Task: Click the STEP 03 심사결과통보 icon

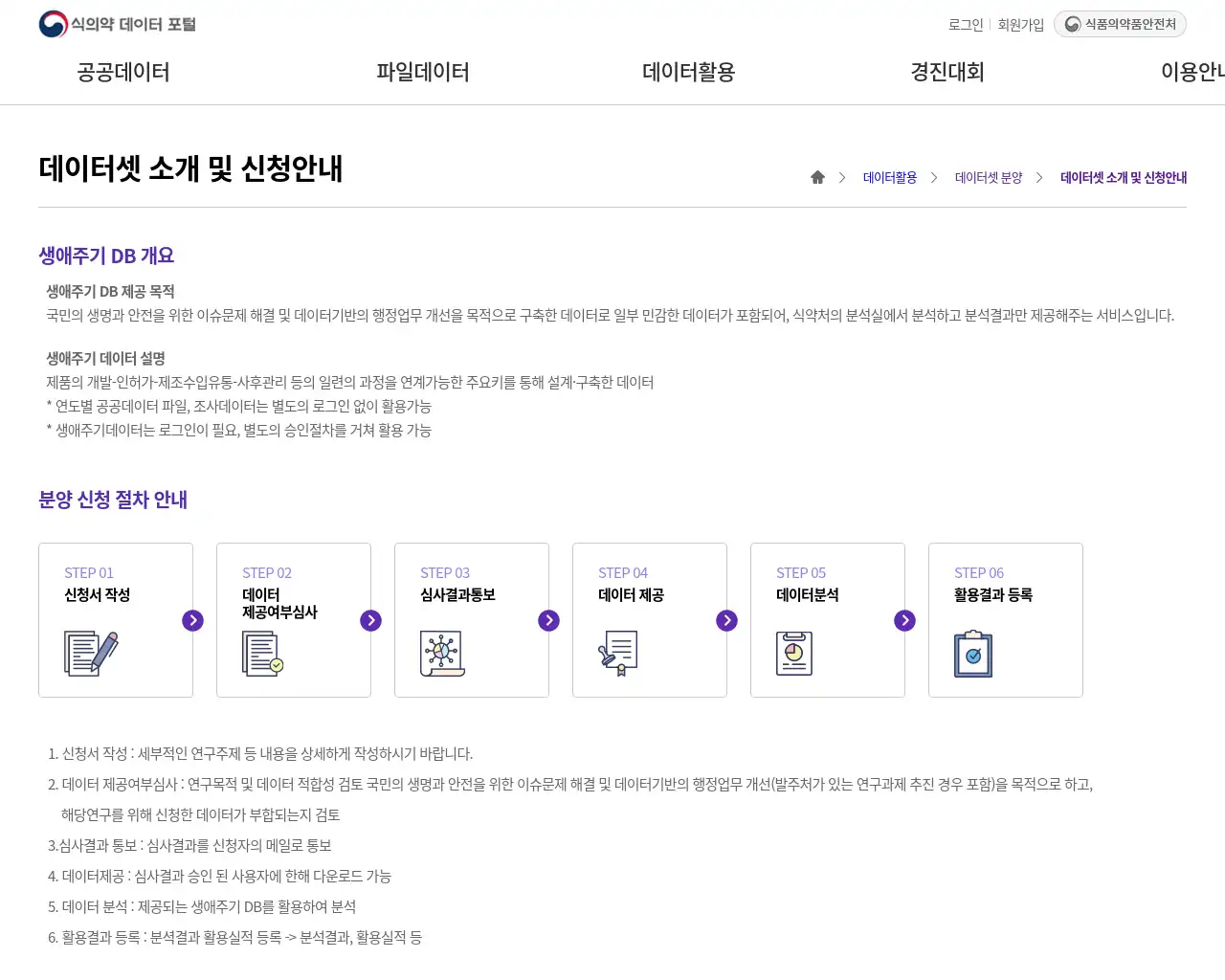Action: (x=442, y=654)
